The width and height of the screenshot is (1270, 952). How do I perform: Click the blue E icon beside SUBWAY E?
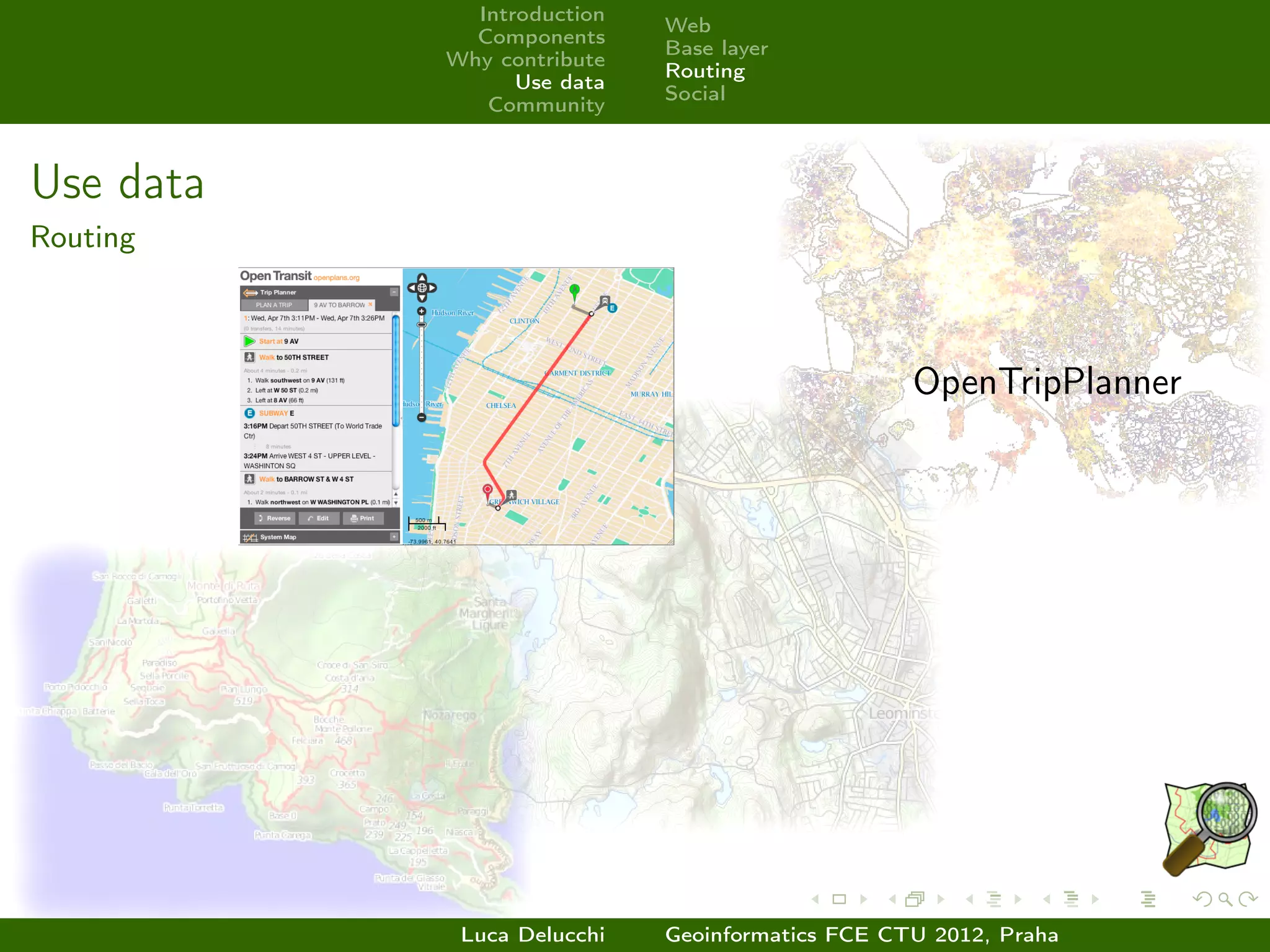pos(249,413)
